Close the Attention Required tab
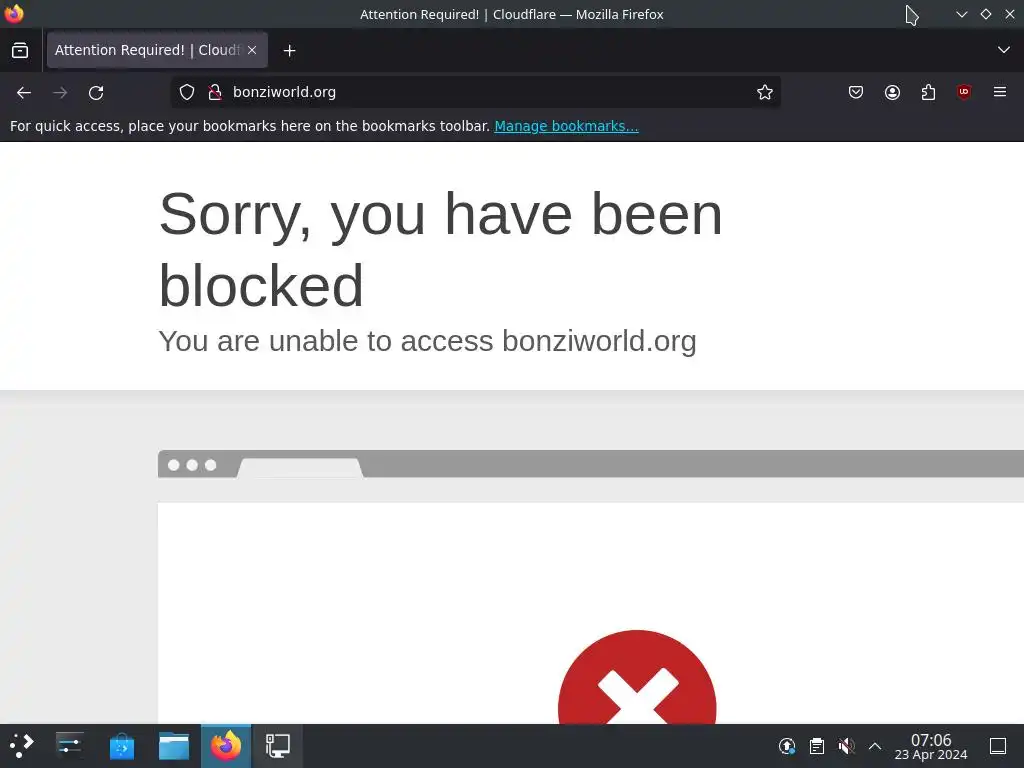This screenshot has height=768, width=1024. click(252, 50)
